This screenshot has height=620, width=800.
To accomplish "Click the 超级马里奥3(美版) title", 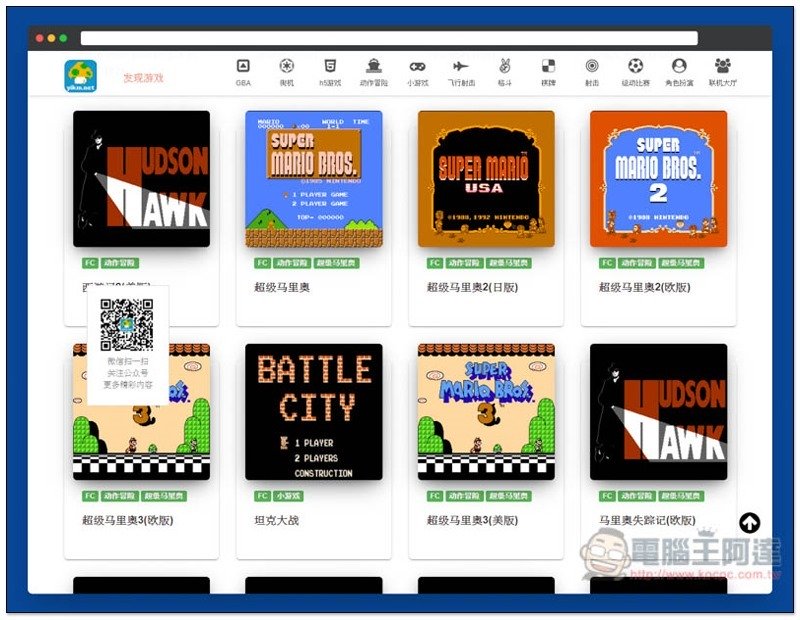I will point(472,520).
